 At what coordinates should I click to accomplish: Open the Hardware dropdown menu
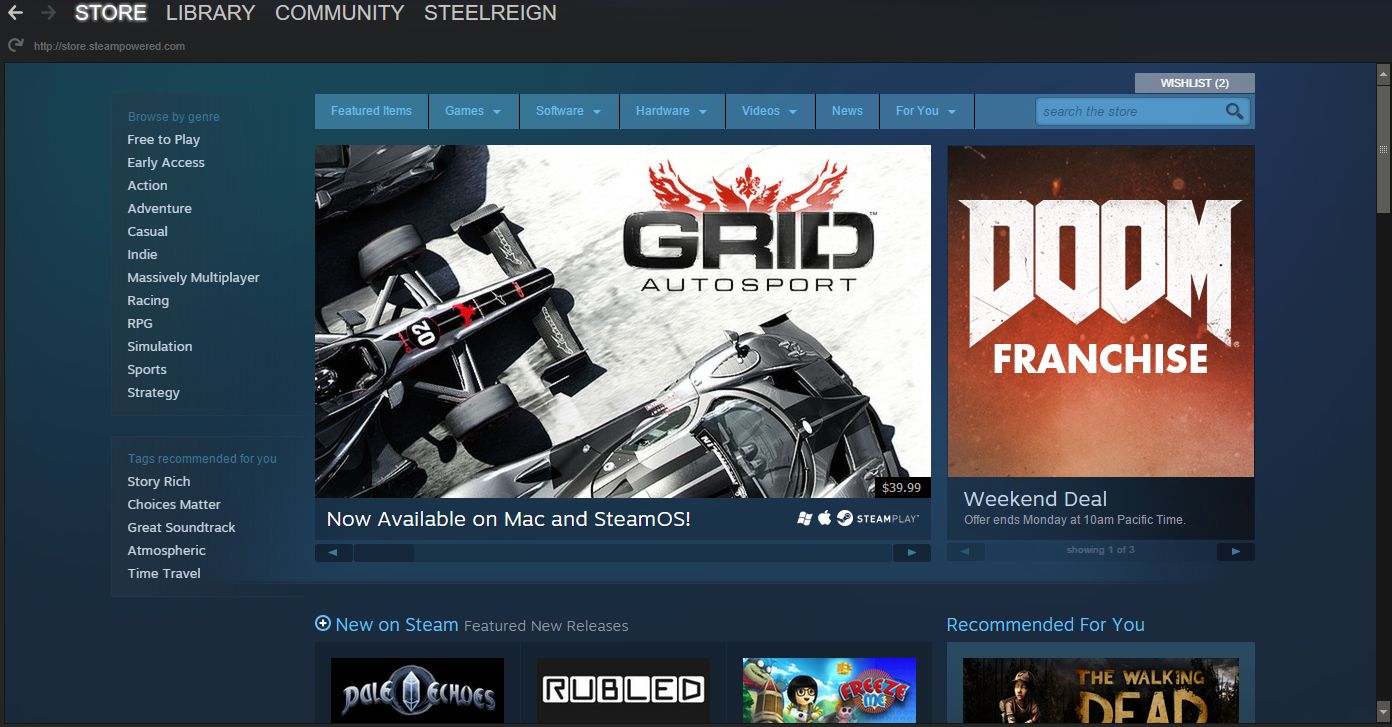pos(672,111)
